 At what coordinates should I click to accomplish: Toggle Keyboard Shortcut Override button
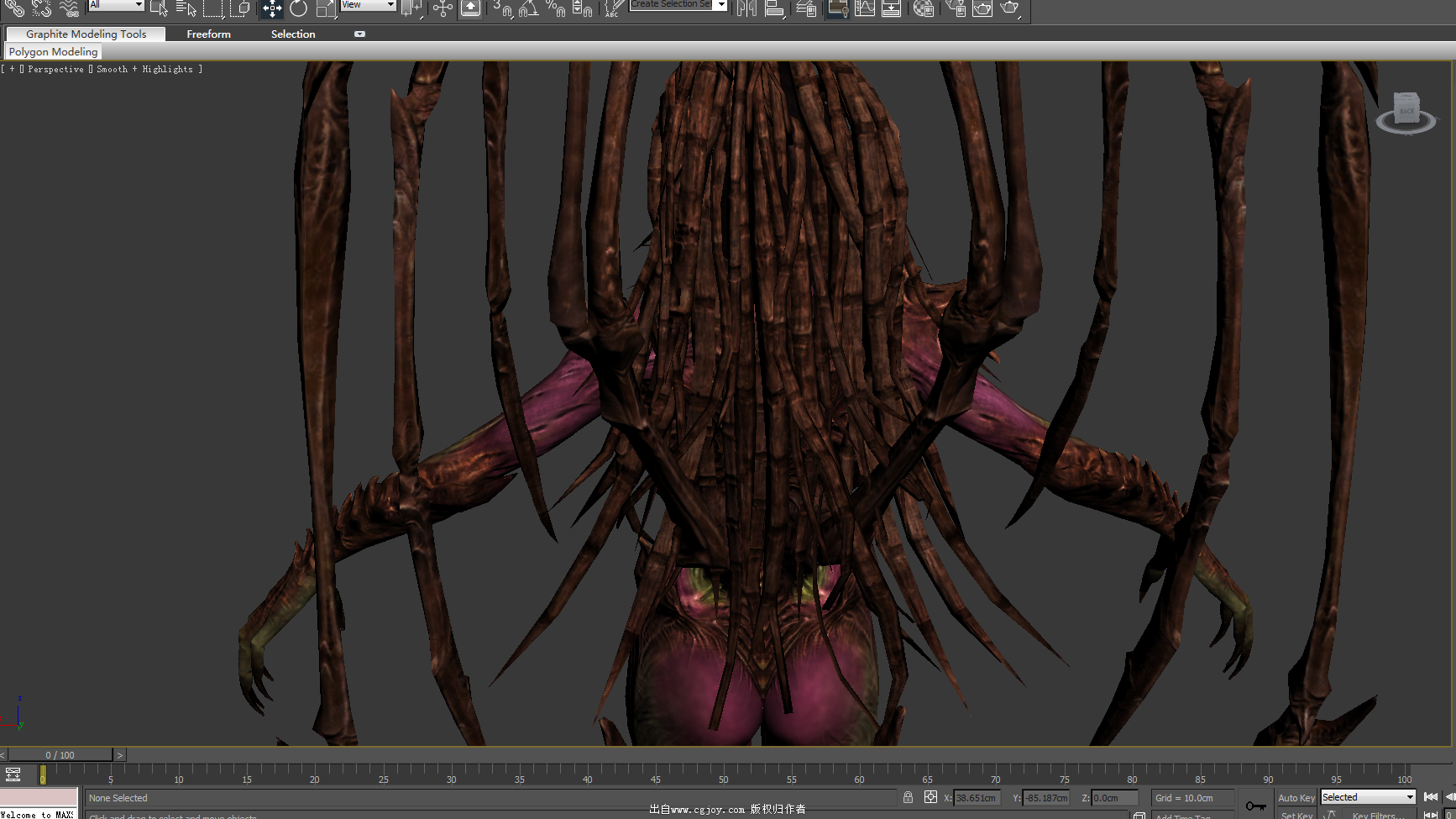470,8
